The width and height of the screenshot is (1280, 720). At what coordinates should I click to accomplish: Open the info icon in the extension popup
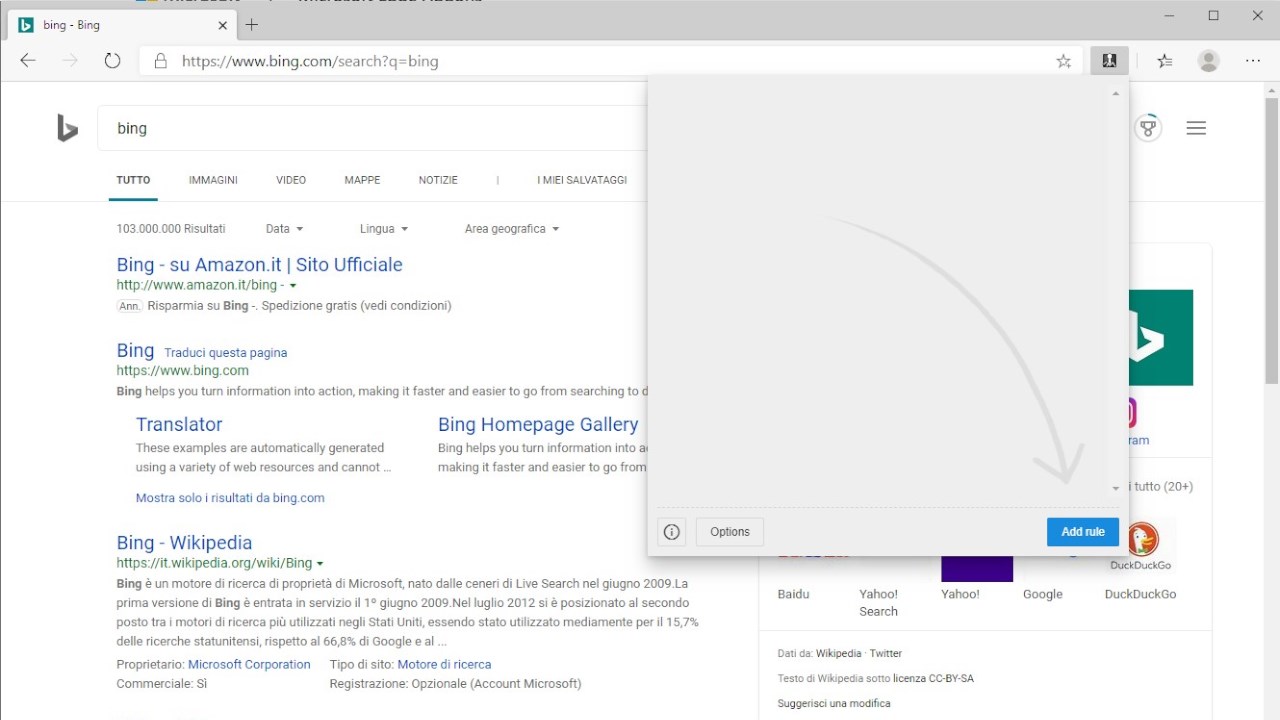(672, 532)
